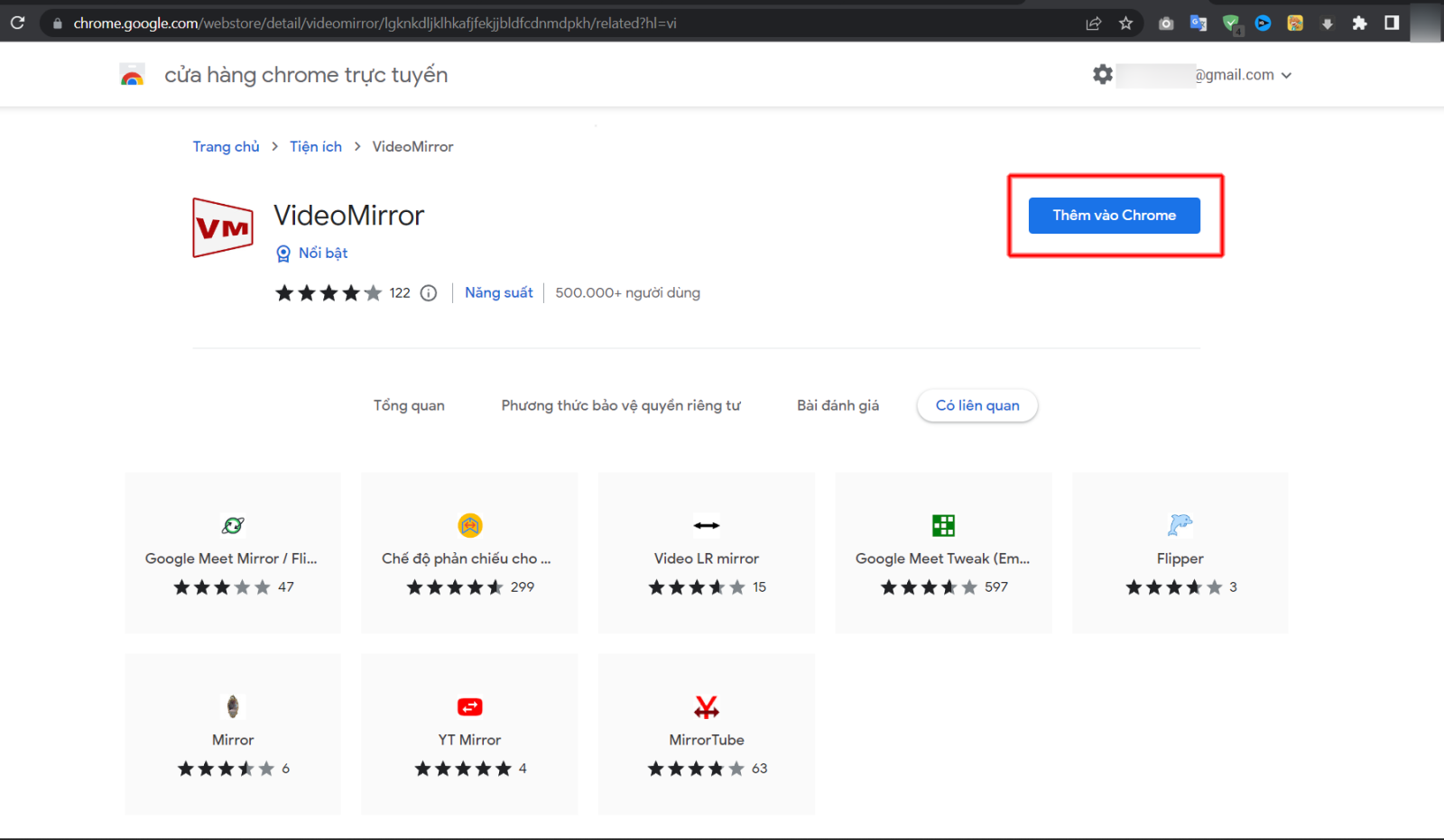Click the Nổi bật label link

click(x=323, y=254)
